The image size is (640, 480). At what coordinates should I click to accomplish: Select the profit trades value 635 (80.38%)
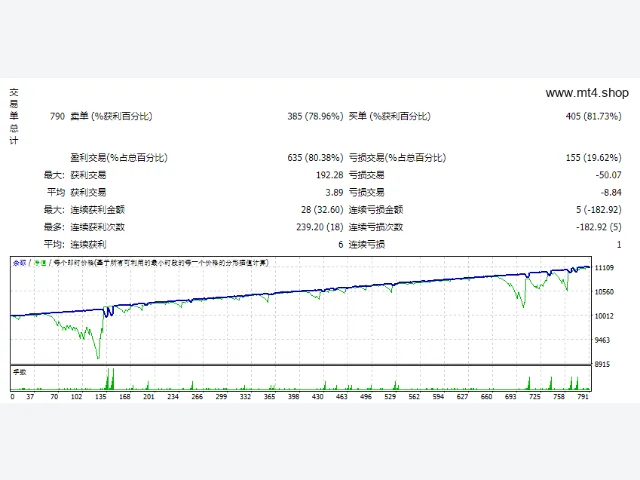coord(315,158)
